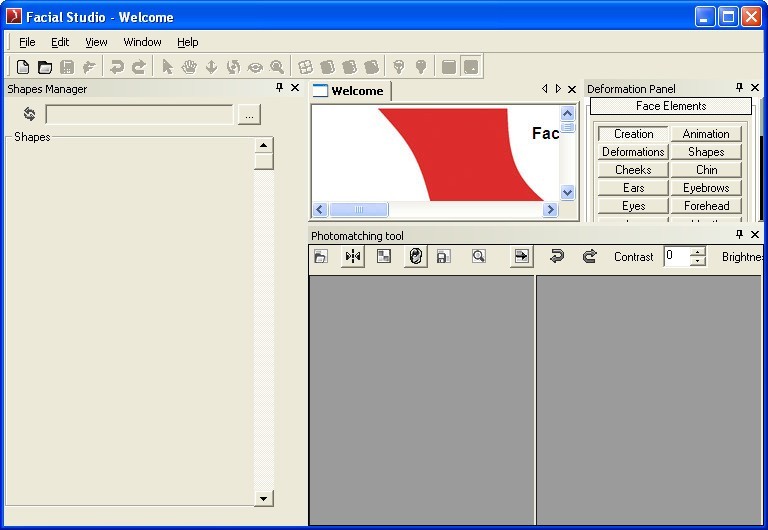Click the main toolbar Redo arrow
The height and width of the screenshot is (530, 768).
point(139,67)
